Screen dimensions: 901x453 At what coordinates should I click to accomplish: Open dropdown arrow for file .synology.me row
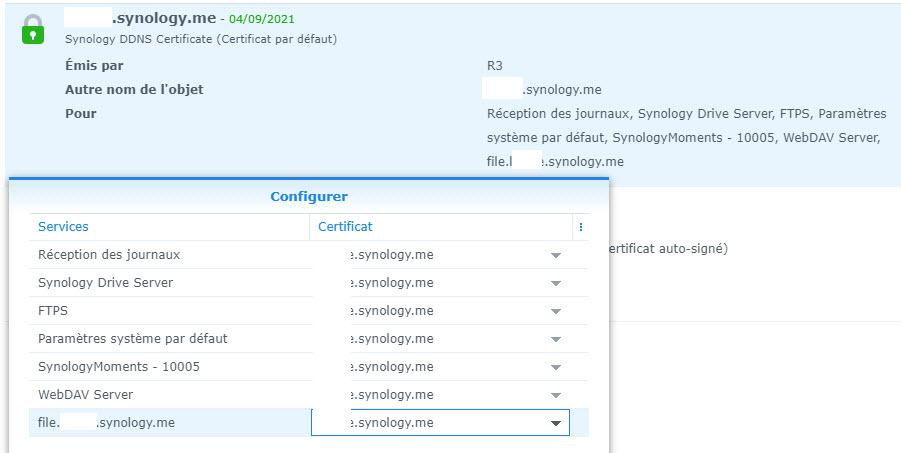[x=556, y=423]
